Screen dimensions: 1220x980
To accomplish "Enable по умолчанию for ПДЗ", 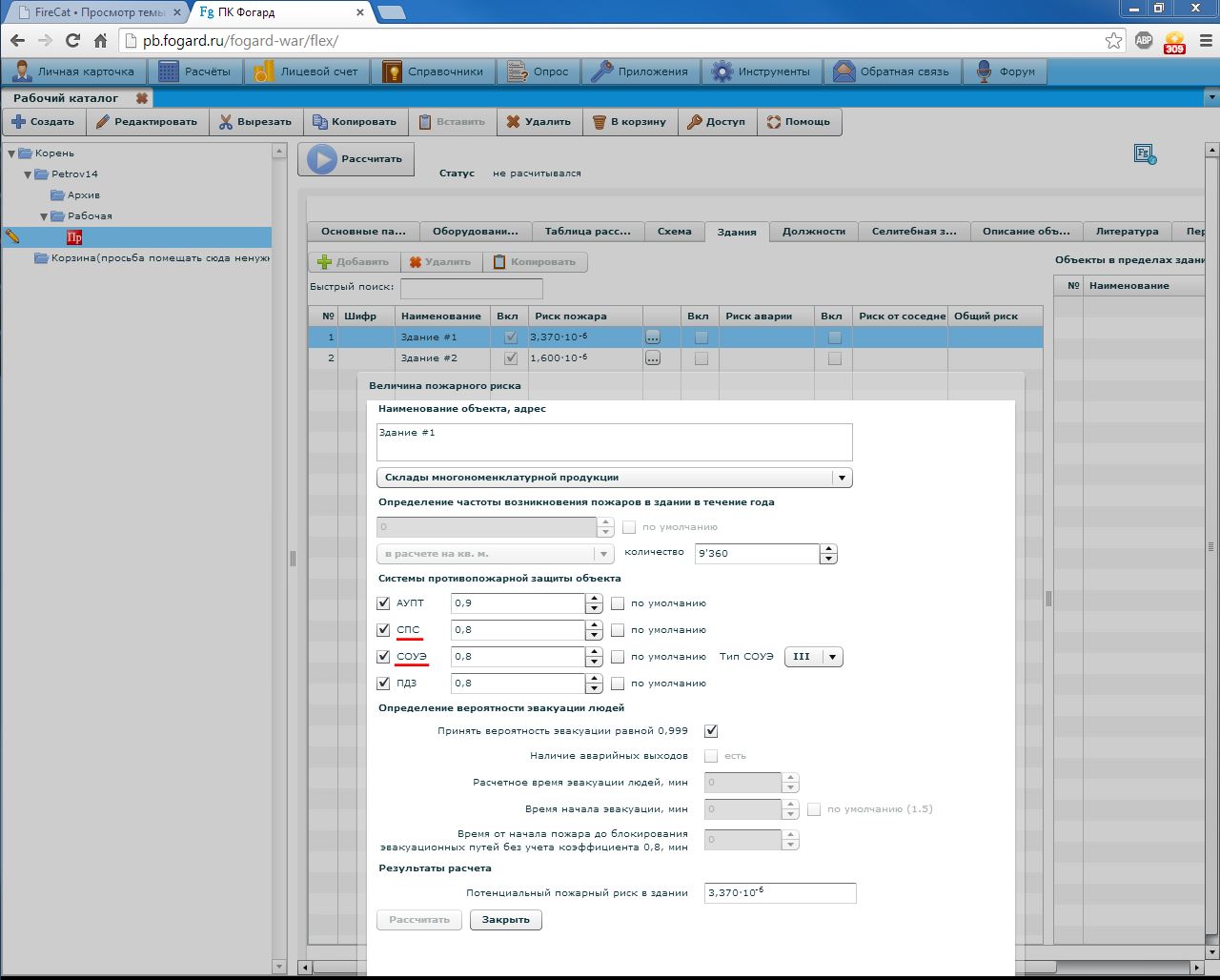I will pos(618,684).
